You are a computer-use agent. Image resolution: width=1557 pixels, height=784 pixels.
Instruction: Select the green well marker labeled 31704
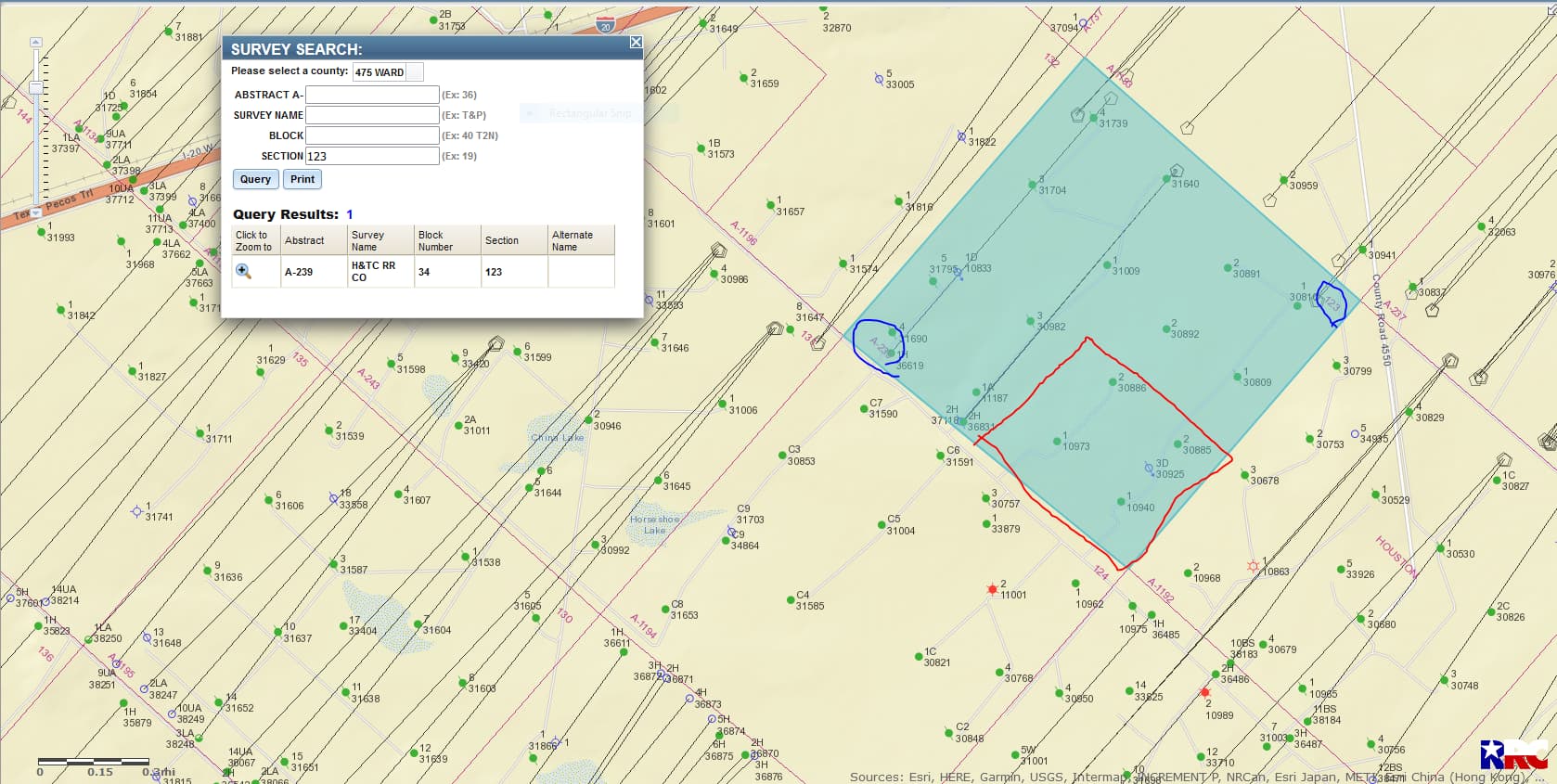pos(1032,185)
